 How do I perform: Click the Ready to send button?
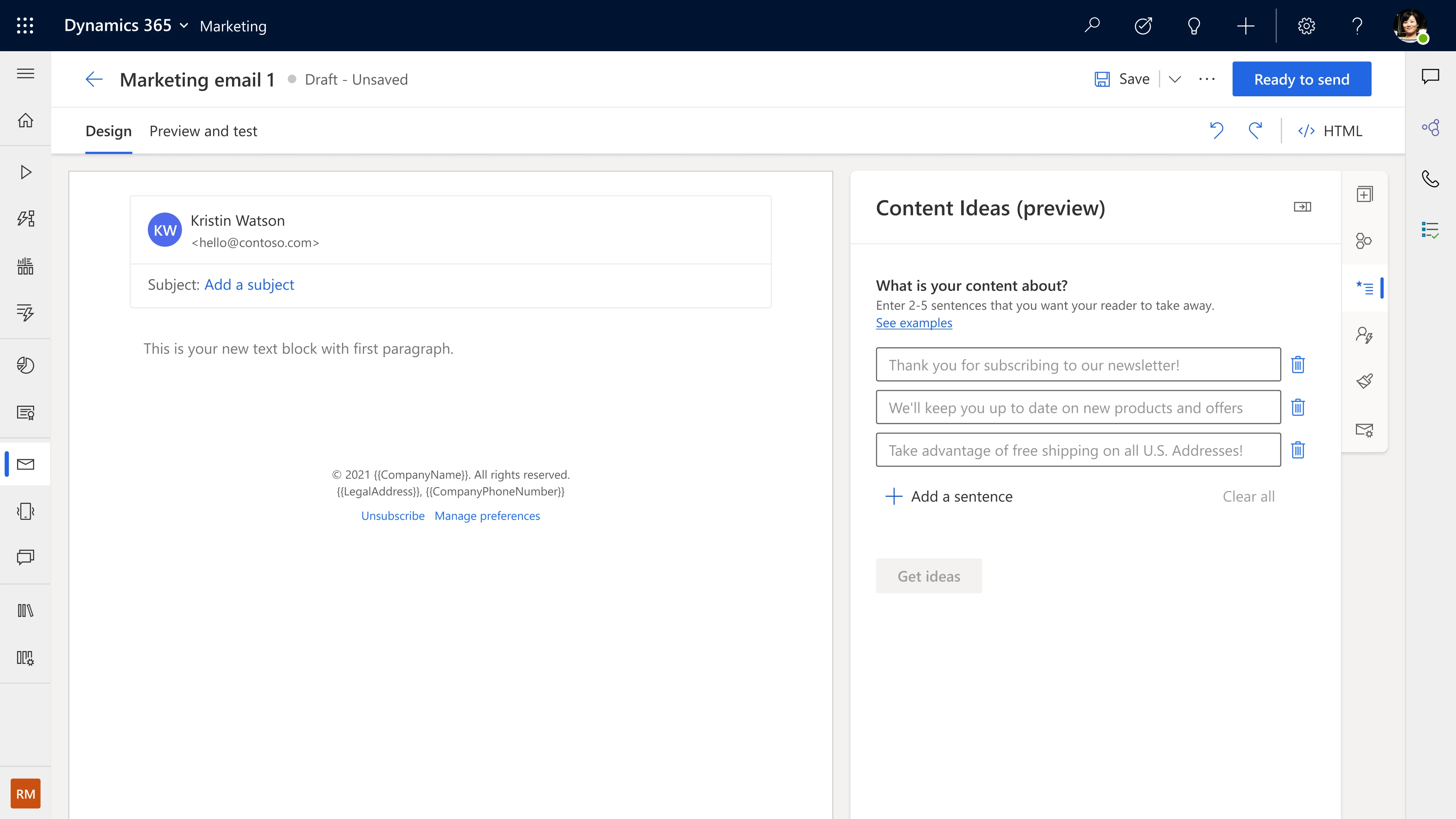(x=1302, y=78)
